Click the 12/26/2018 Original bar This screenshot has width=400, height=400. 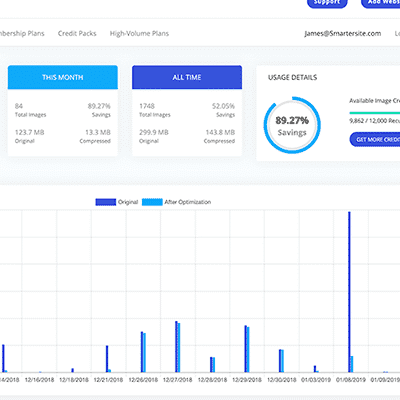click(142, 352)
